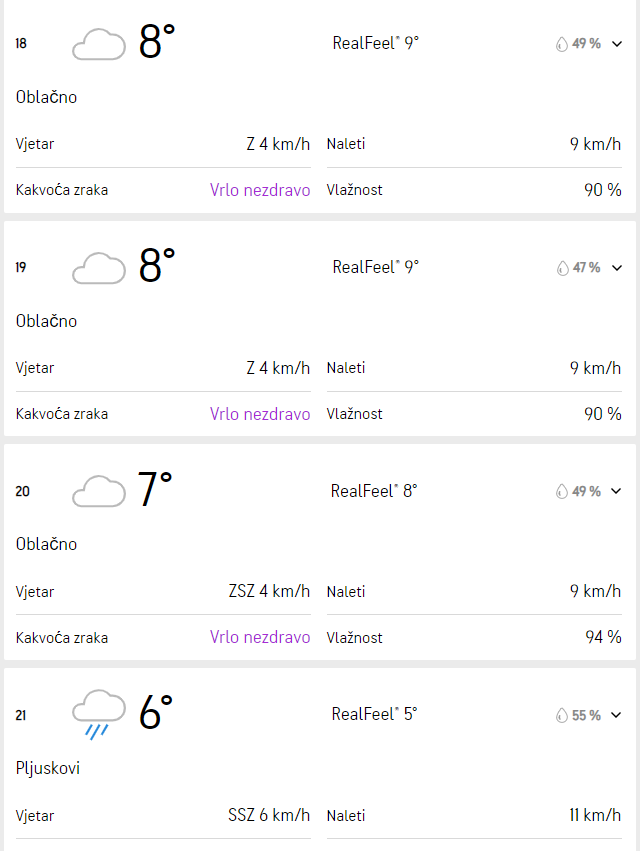Click Vrlo nezdravo air quality at hour 20
The width and height of the screenshot is (640, 851).
point(260,637)
